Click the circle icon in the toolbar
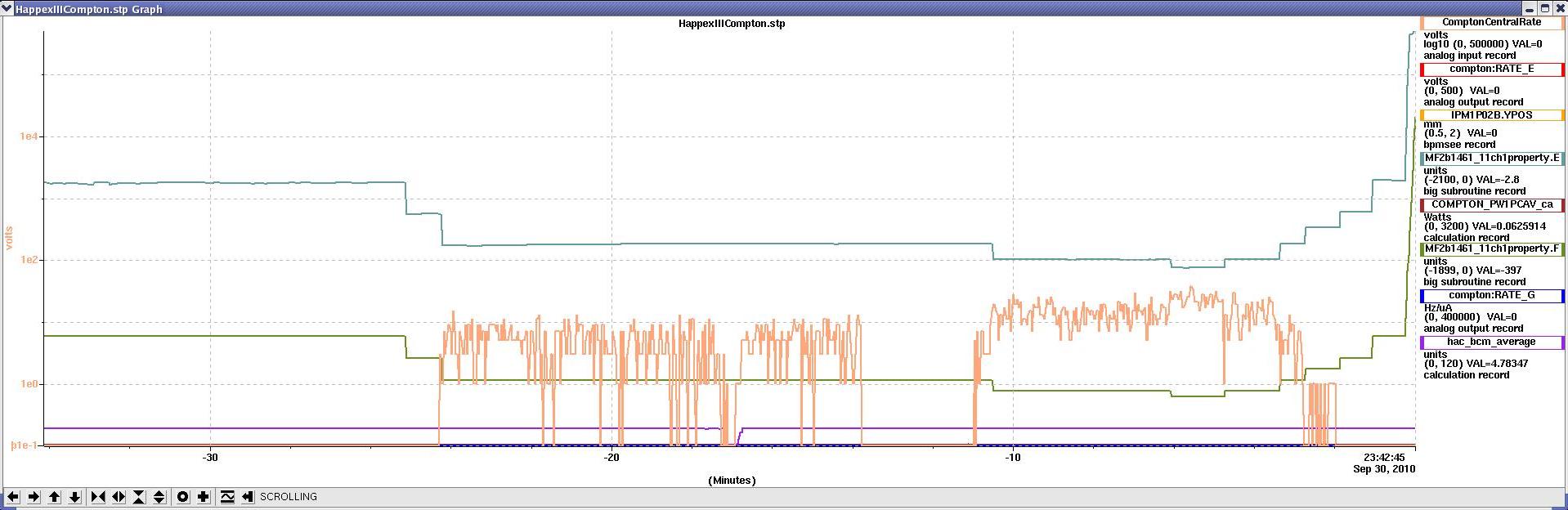 (183, 497)
